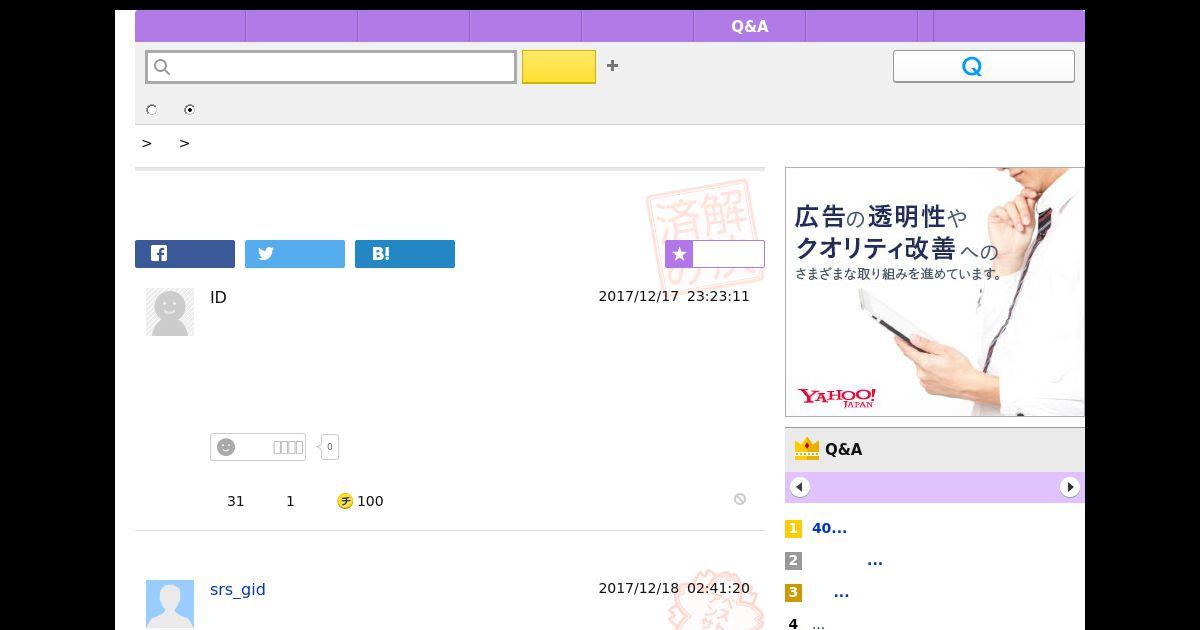Open the Yahoo! JAPAN advertisement banner
Viewport: 1200px width, 630px height.
point(935,292)
